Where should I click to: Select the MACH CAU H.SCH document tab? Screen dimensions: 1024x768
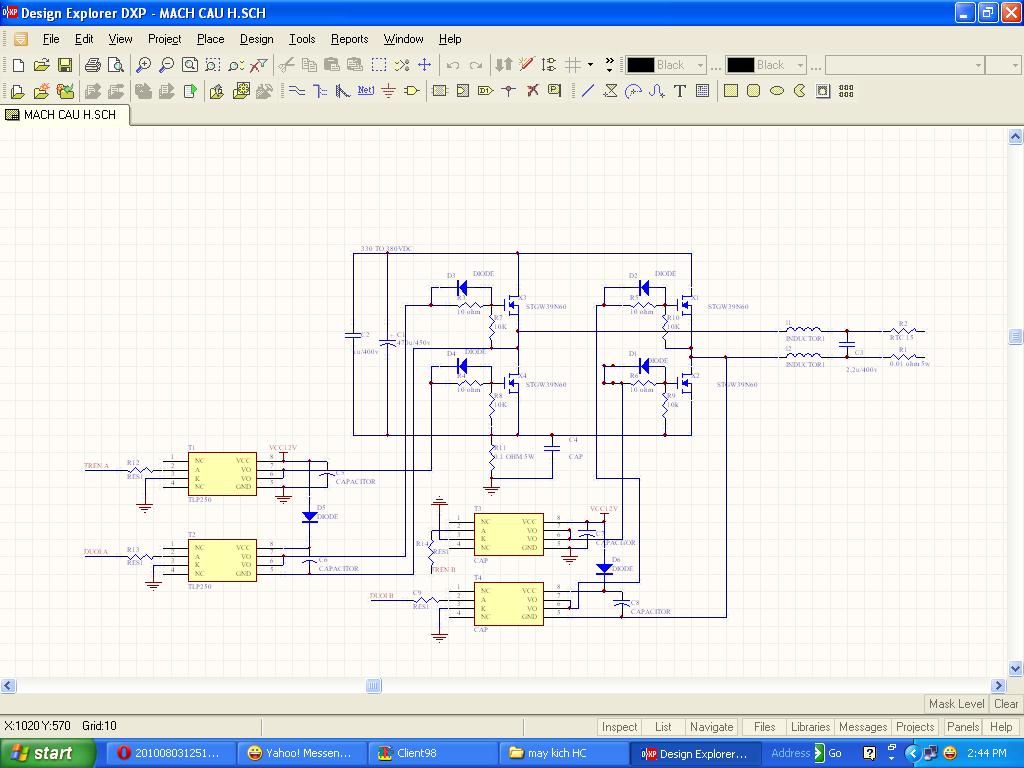(x=66, y=115)
